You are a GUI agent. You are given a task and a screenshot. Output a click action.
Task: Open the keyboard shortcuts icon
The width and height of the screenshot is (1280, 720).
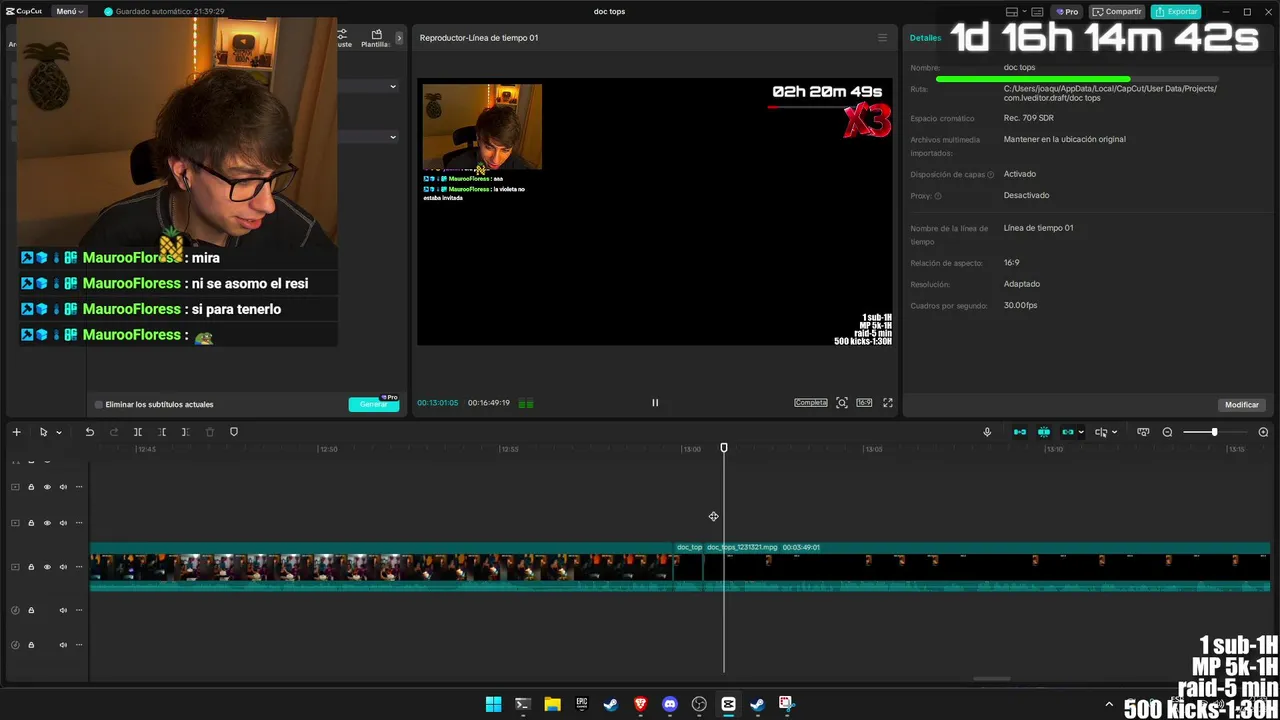pos(1036,12)
